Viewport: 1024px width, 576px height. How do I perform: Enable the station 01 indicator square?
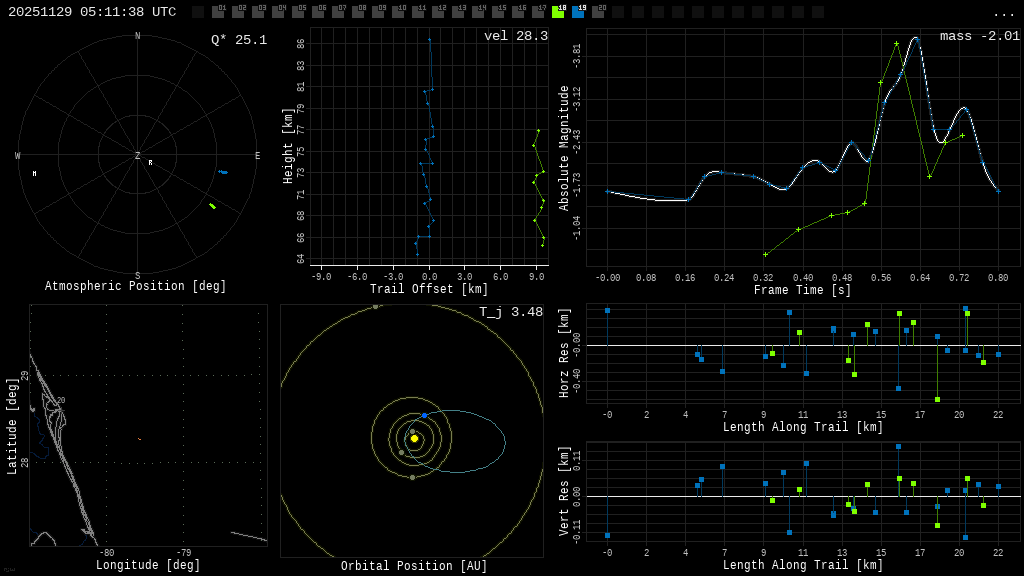(218, 12)
